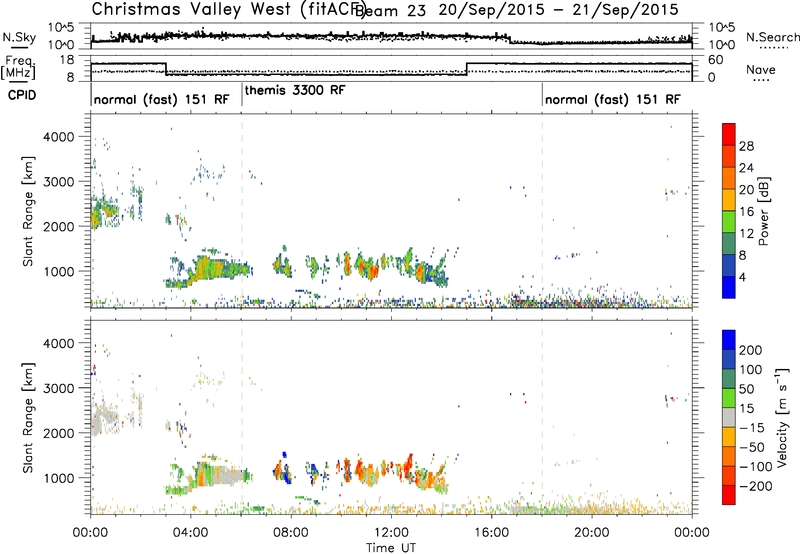This screenshot has width=800, height=554.
Task: Click the 'N.Sky' legend label
Action: point(19,37)
